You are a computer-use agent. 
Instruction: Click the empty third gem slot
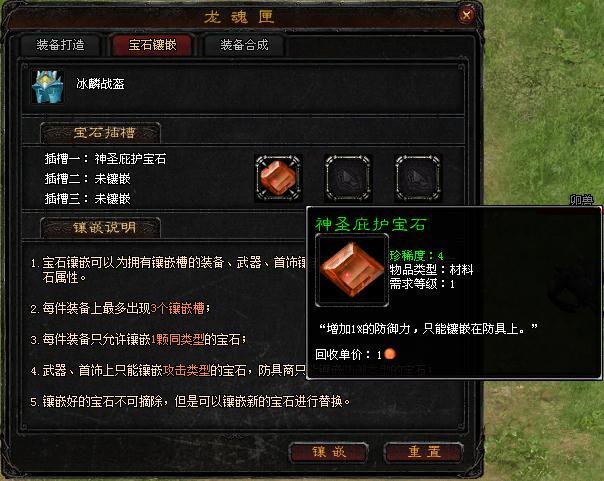[418, 178]
